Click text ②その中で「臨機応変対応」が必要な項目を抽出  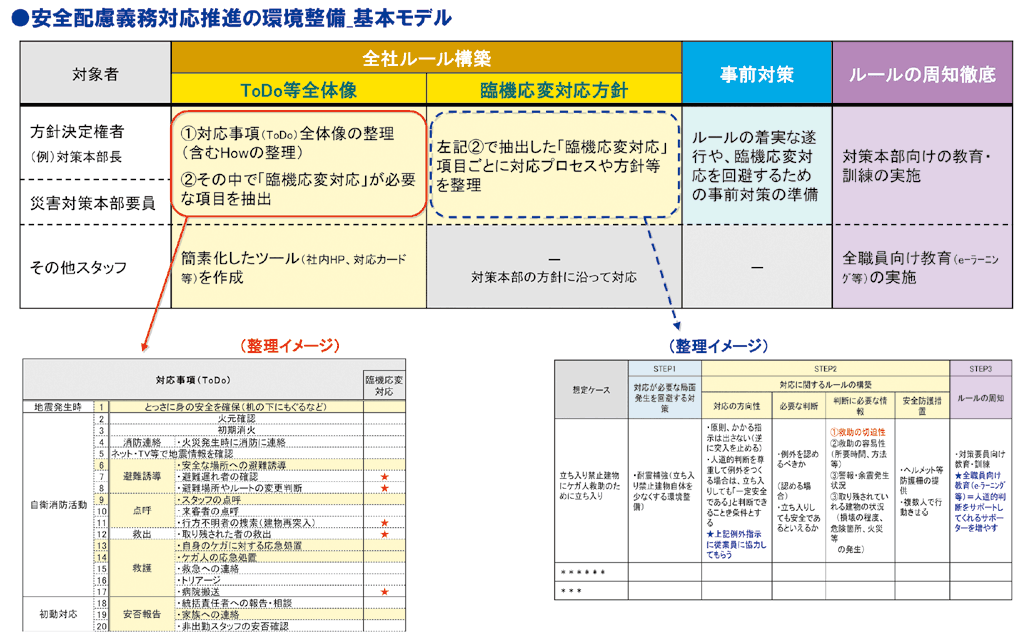click(298, 189)
